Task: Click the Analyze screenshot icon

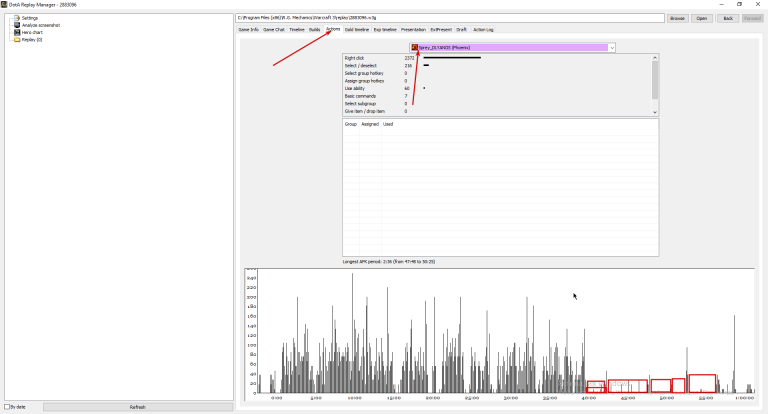Action: (17, 25)
